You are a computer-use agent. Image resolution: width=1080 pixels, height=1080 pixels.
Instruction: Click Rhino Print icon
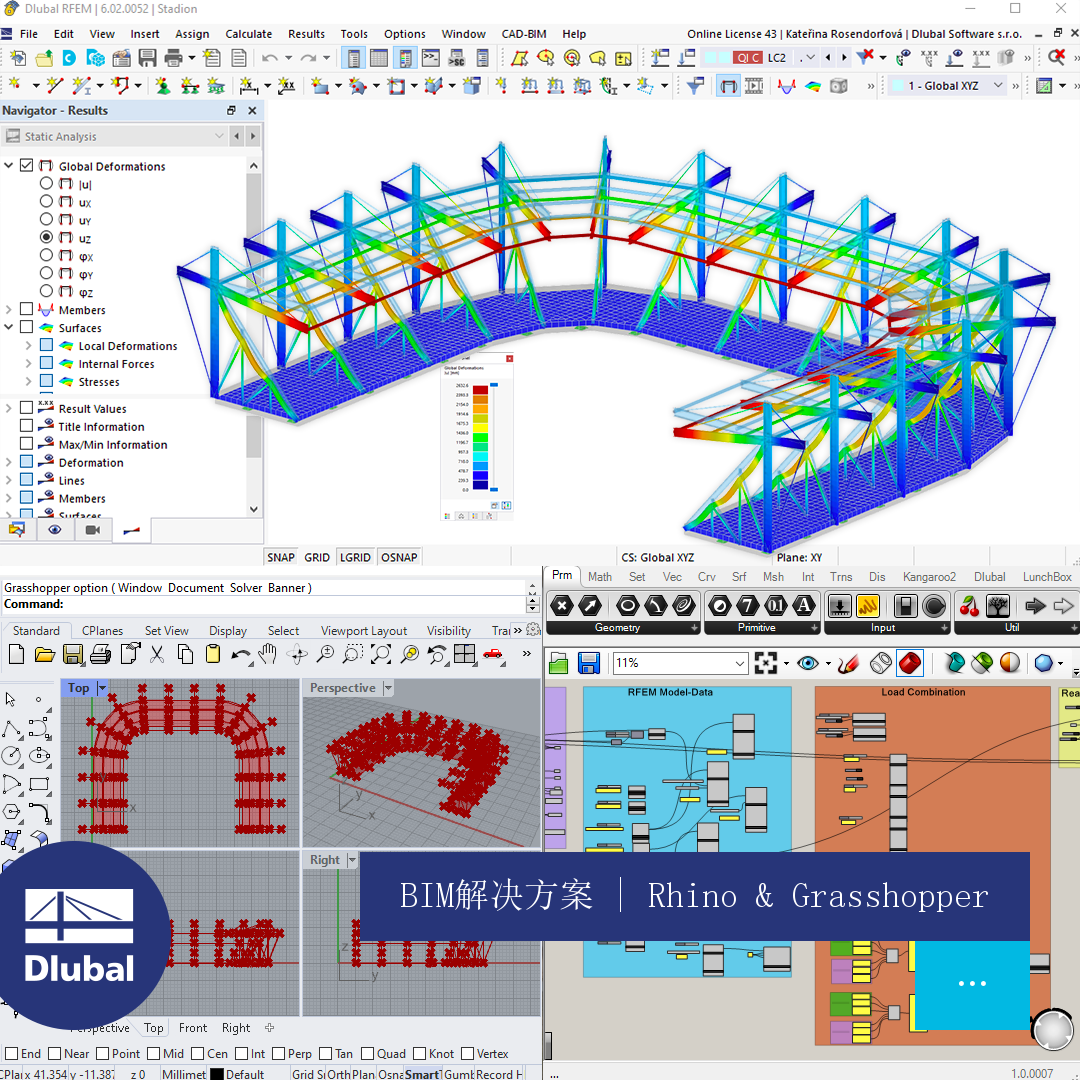(101, 654)
